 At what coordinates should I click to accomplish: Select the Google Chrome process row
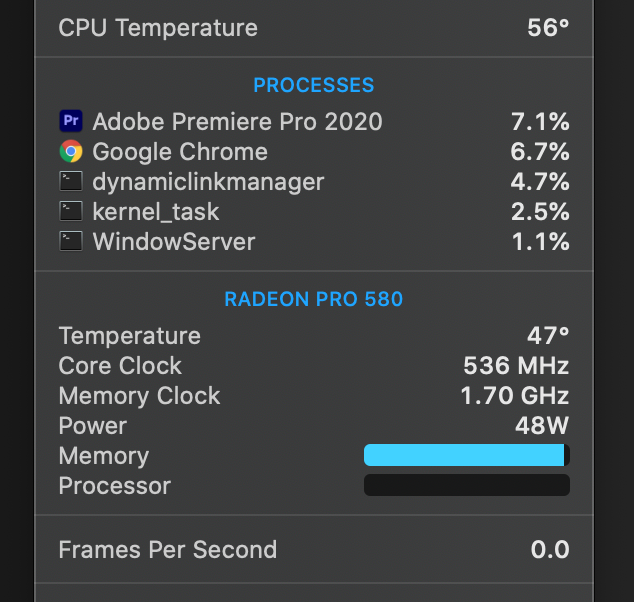click(314, 152)
